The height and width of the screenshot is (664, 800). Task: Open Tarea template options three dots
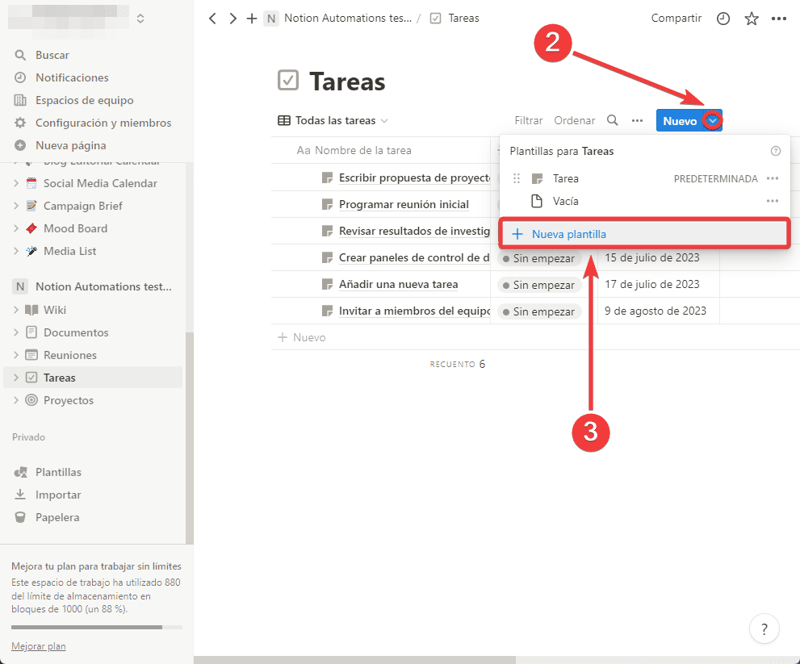click(772, 179)
